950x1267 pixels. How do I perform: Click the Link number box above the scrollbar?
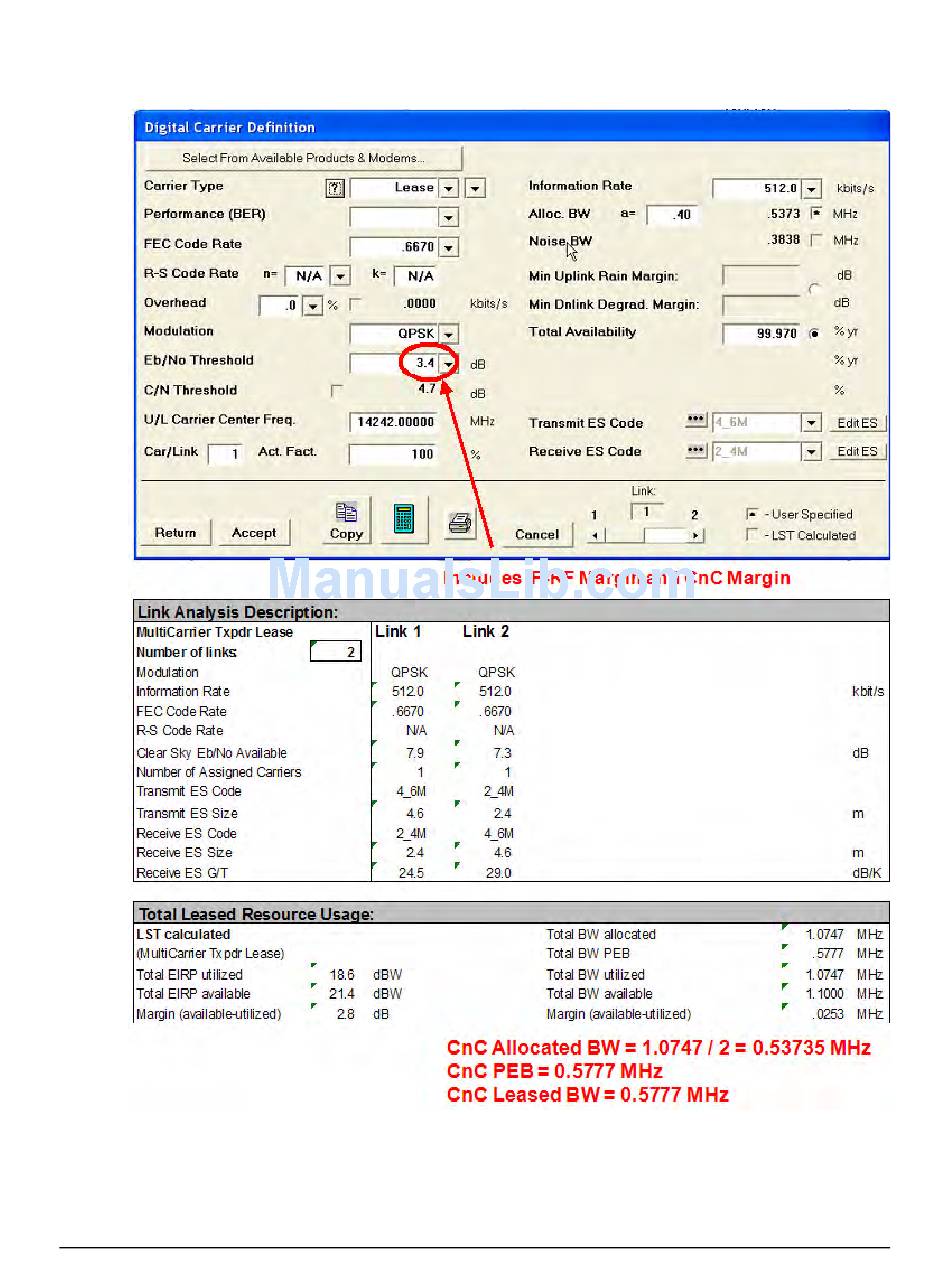[645, 511]
